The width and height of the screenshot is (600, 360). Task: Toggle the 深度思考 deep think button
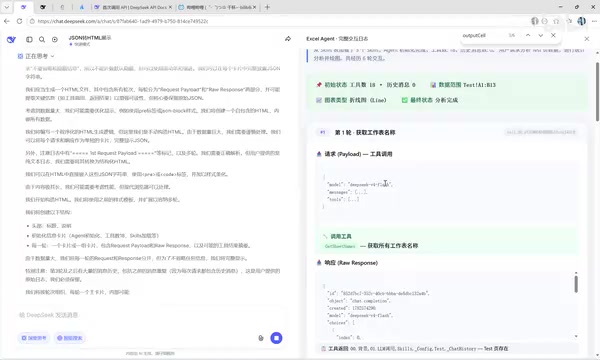click(34, 338)
